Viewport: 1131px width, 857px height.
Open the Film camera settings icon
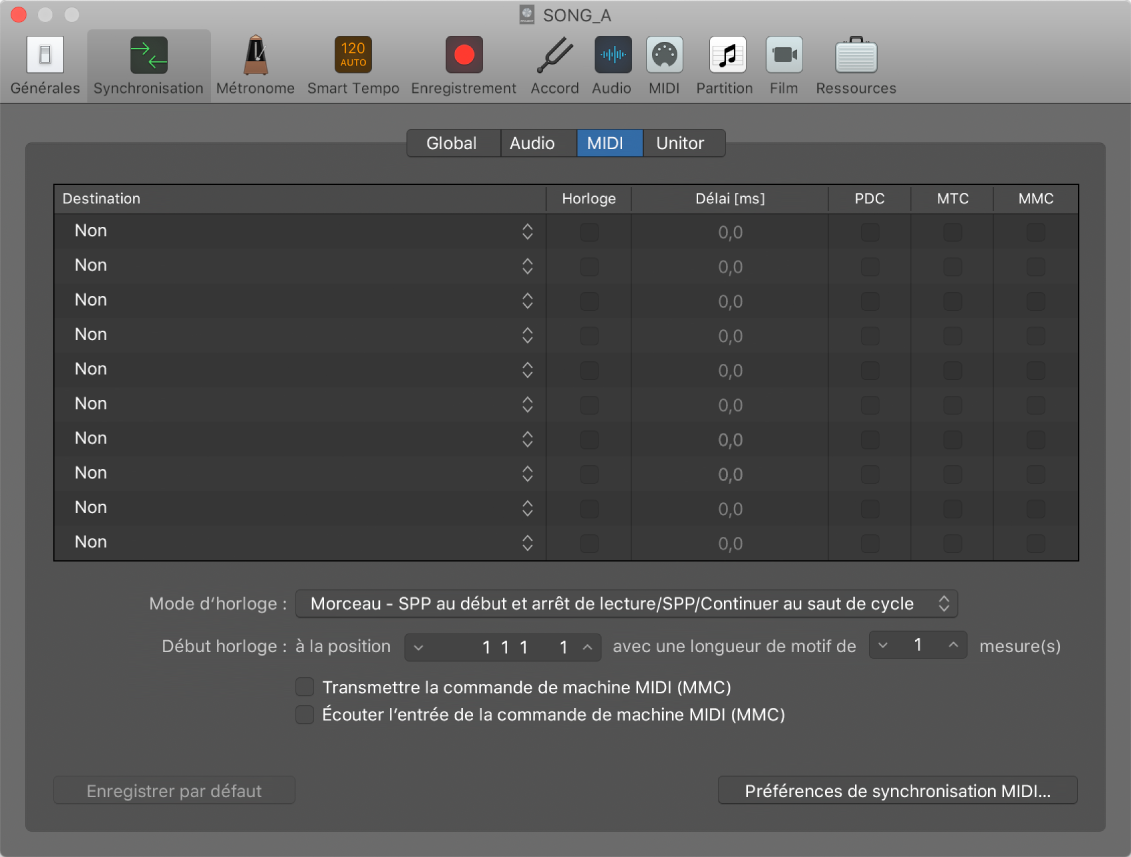(x=784, y=56)
